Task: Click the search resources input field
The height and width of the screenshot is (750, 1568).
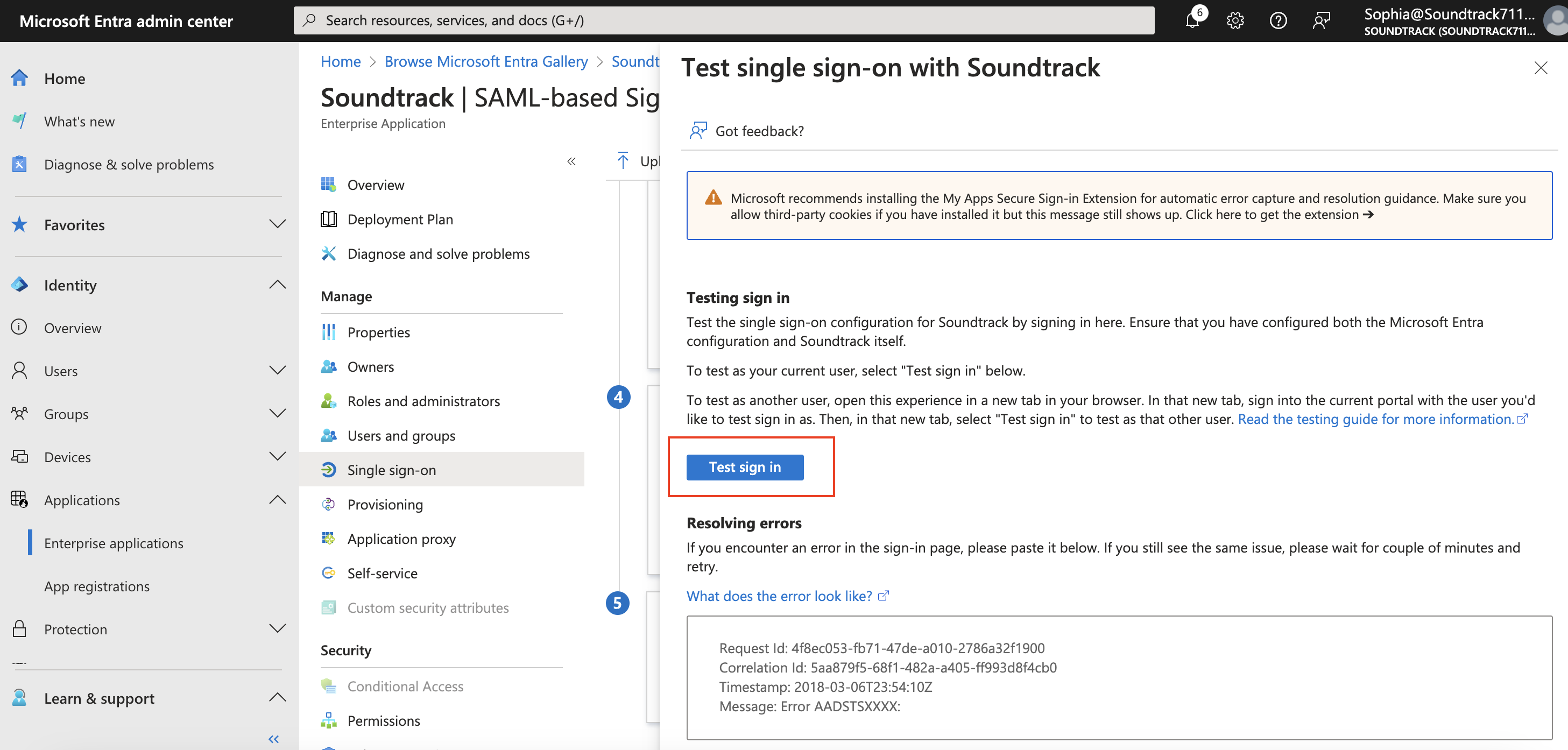Action: click(724, 20)
